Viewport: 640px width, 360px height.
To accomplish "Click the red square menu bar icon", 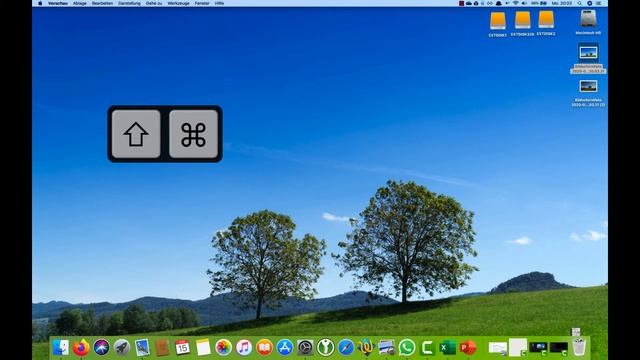I will 461,3.
